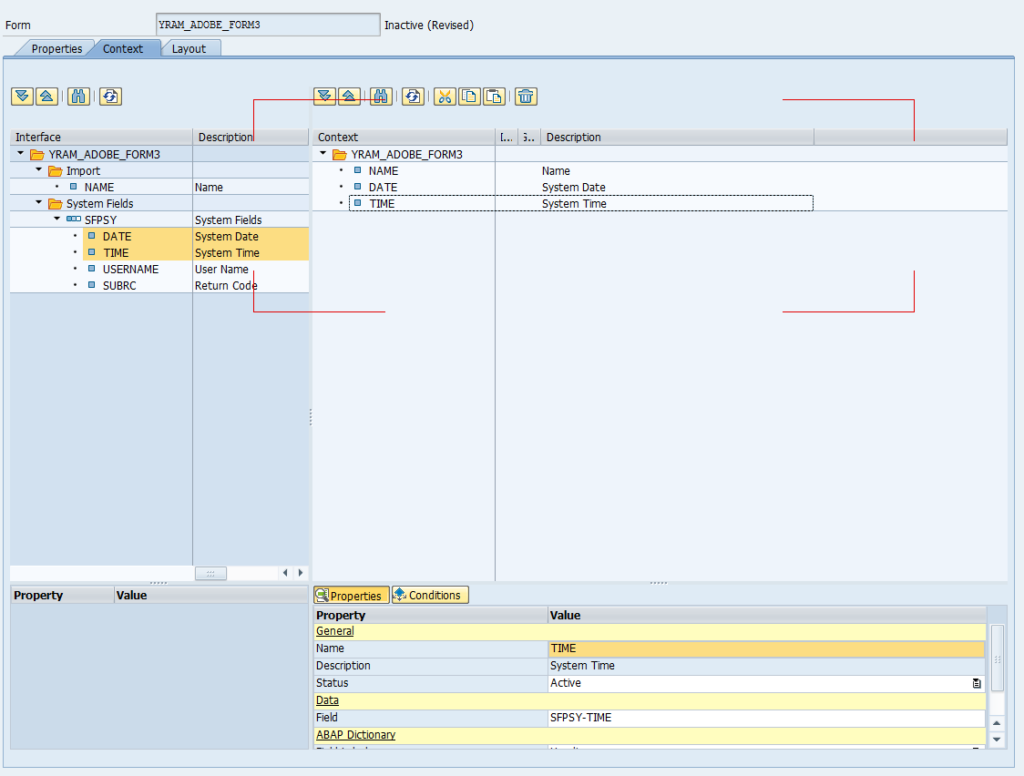Click the Interface column header
Image resolution: width=1024 pixels, height=776 pixels.
pyautogui.click(x=101, y=137)
